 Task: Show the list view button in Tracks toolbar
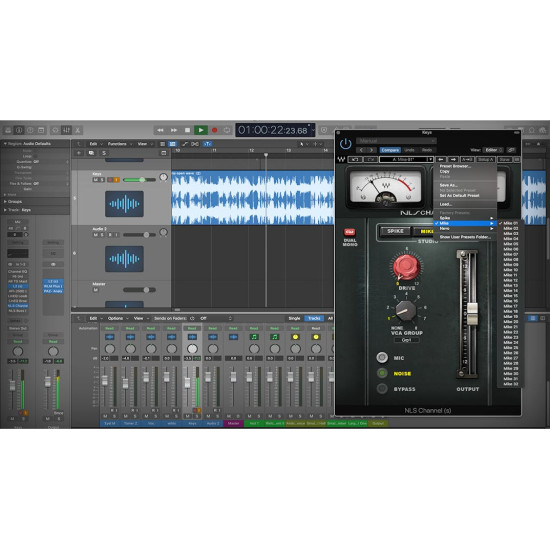pyautogui.click(x=162, y=144)
